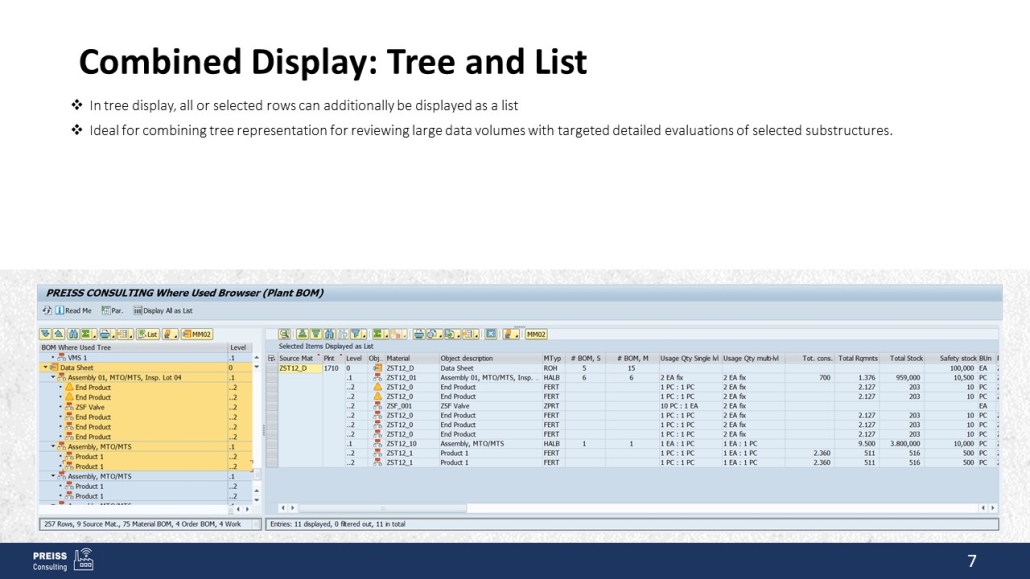Click Collapse All icon in tree toolbar
Screen dimensions: 1030x579
coord(59,334)
